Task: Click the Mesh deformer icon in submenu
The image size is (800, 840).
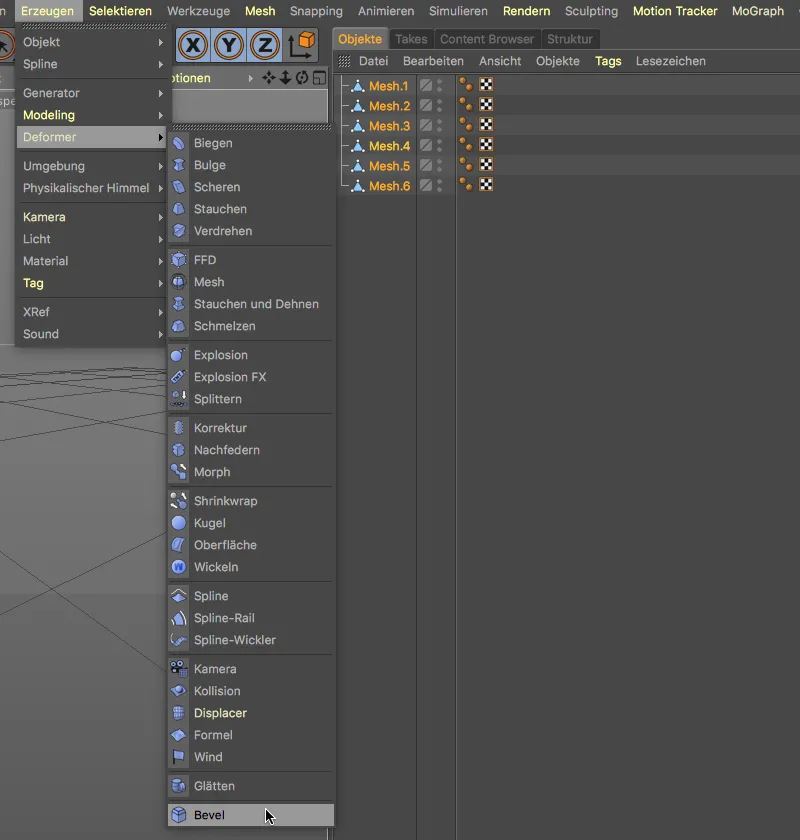Action: (178, 282)
